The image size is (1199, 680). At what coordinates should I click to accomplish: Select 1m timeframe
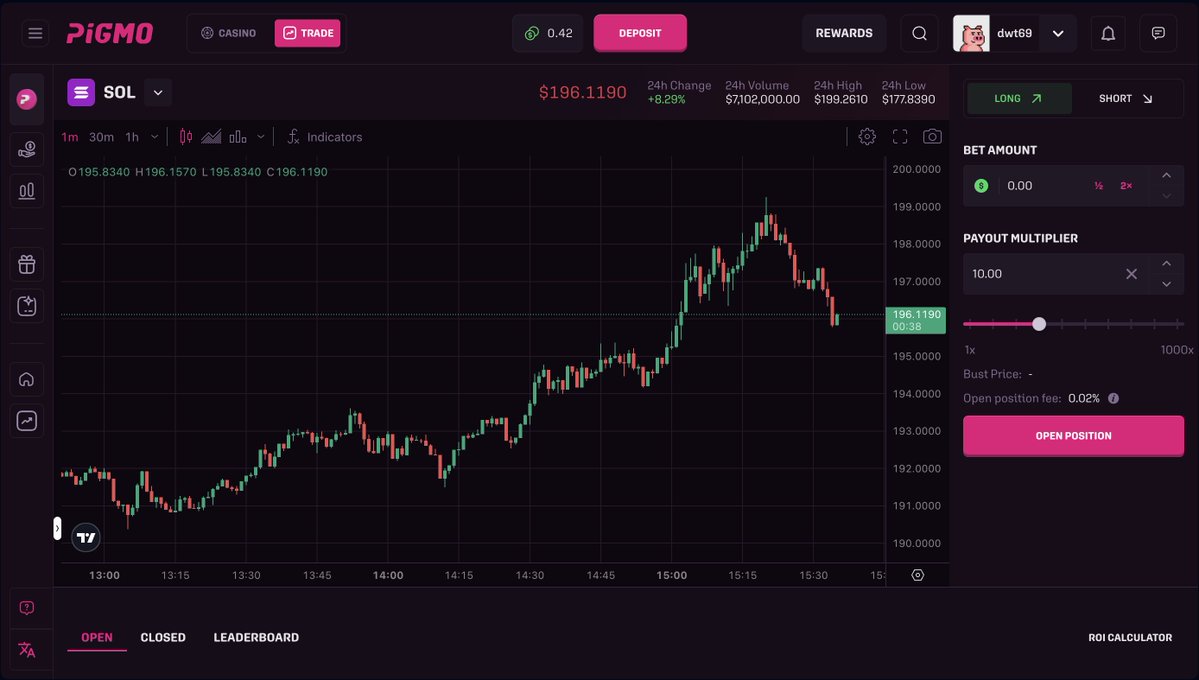tap(70, 137)
